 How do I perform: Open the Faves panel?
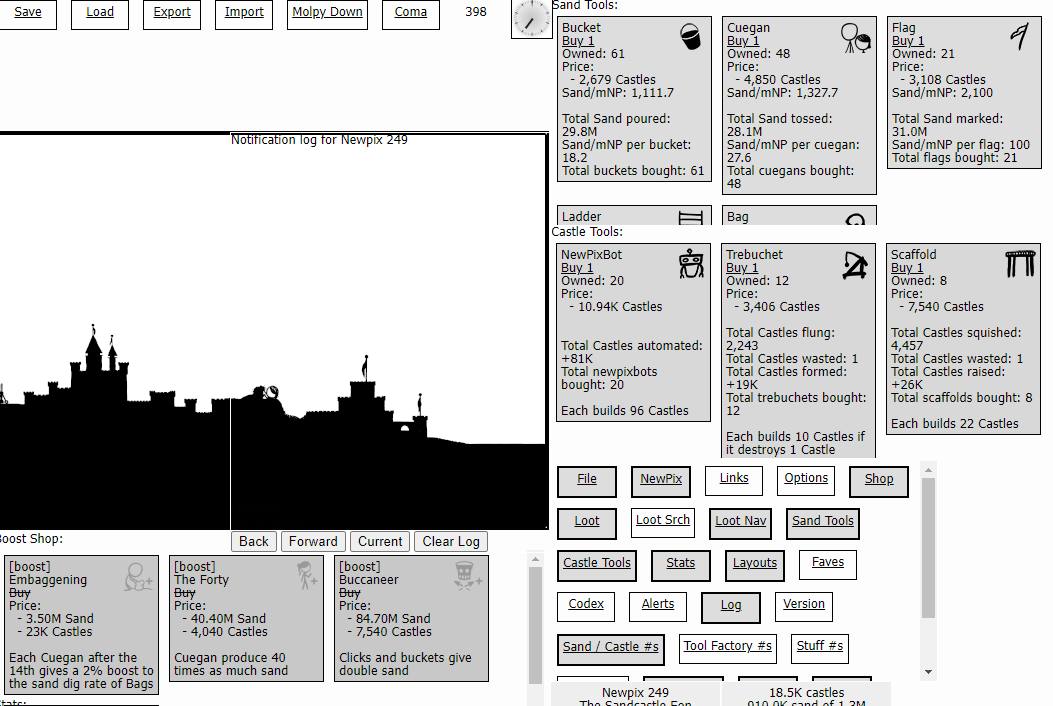pos(827,563)
